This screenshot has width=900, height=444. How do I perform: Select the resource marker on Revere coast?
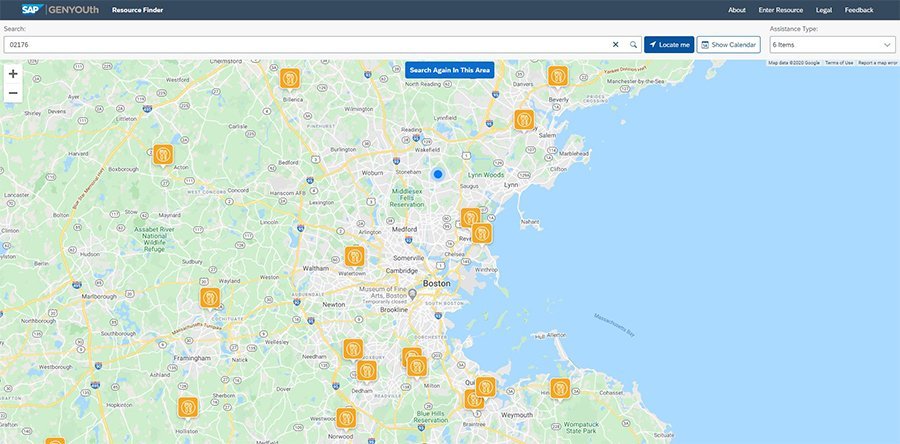pos(482,233)
